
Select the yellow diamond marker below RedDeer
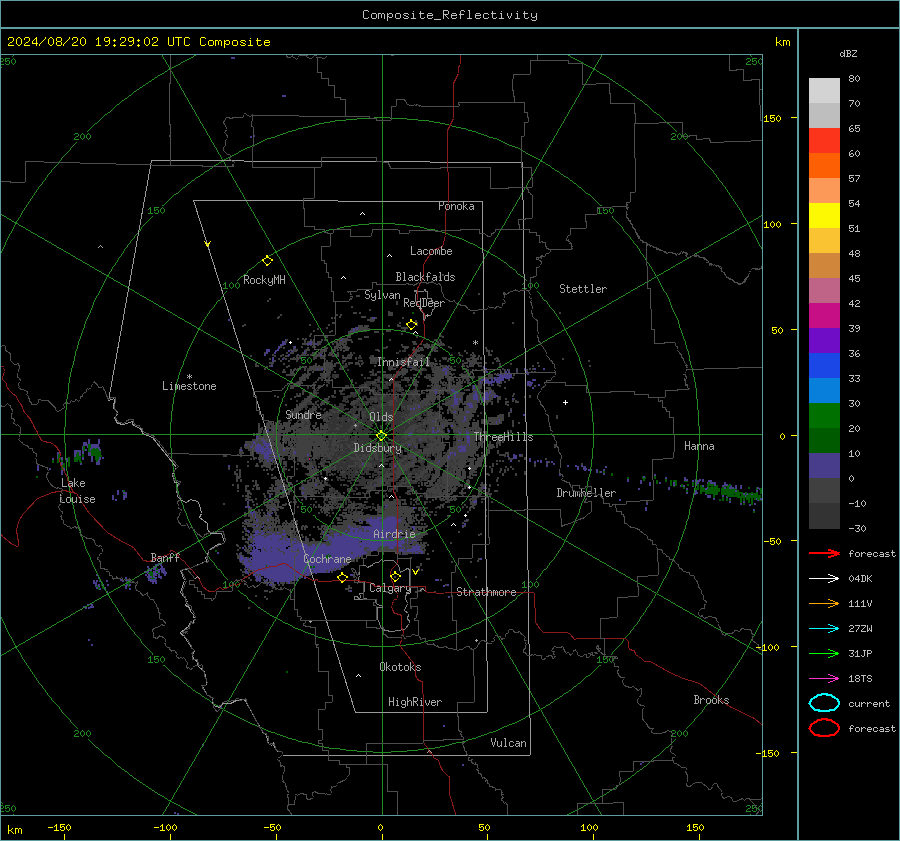click(x=412, y=325)
